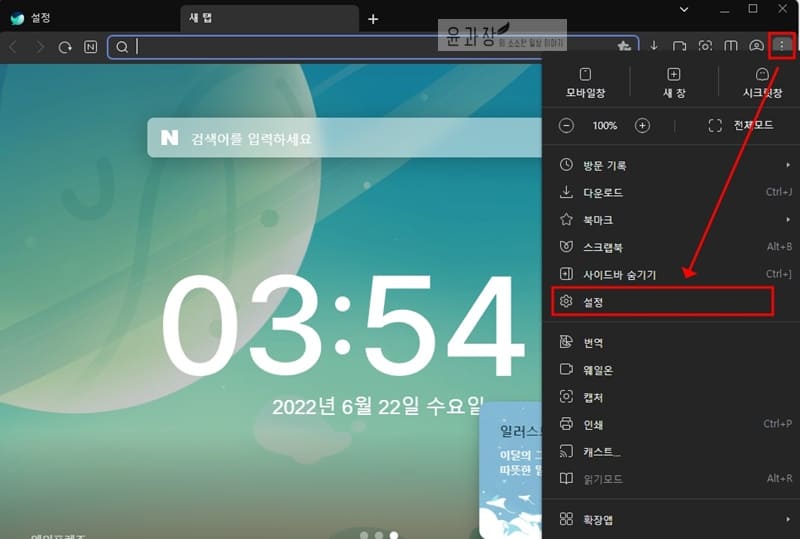Open the profile account icon in toolbar
800x539 pixels.
(x=756, y=46)
